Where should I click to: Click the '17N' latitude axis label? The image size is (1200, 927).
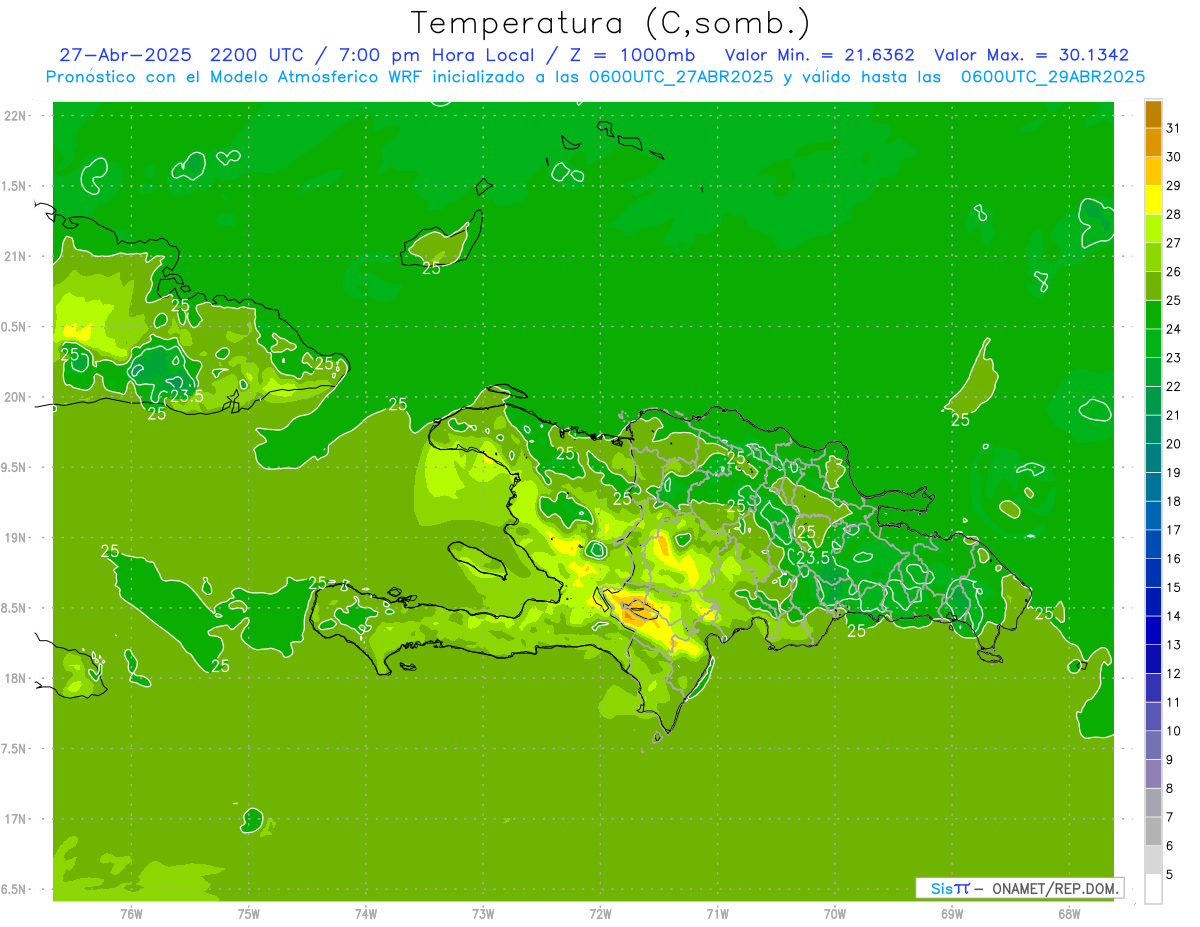click(15, 819)
